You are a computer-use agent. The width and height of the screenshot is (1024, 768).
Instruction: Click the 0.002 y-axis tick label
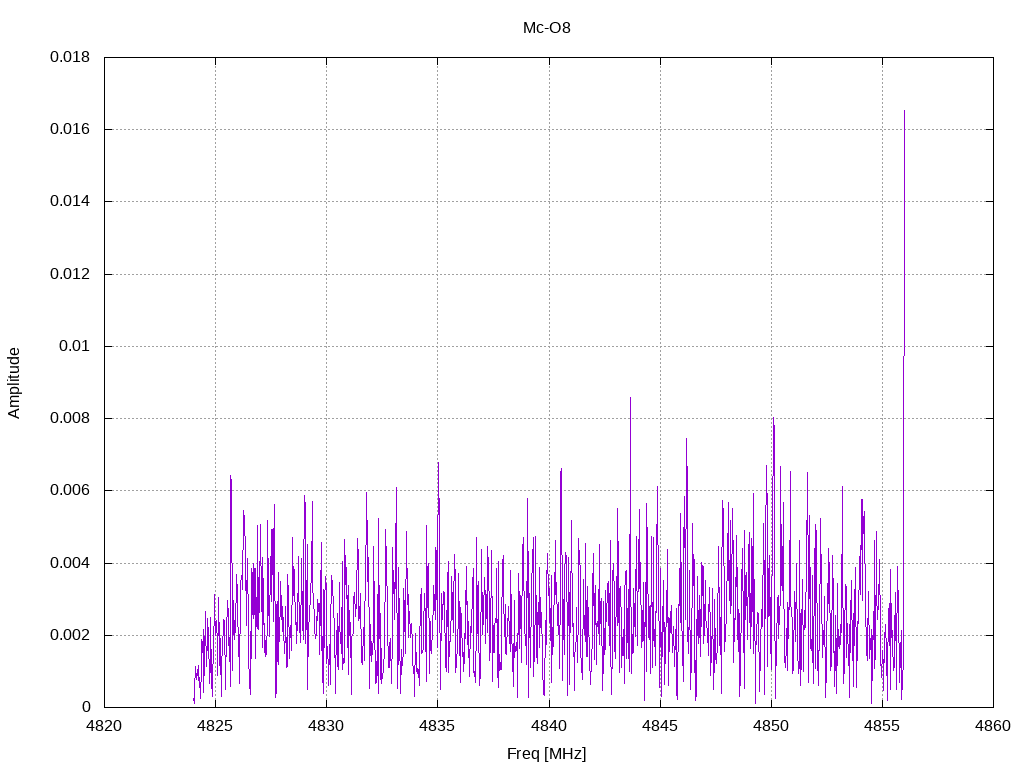(x=70, y=635)
